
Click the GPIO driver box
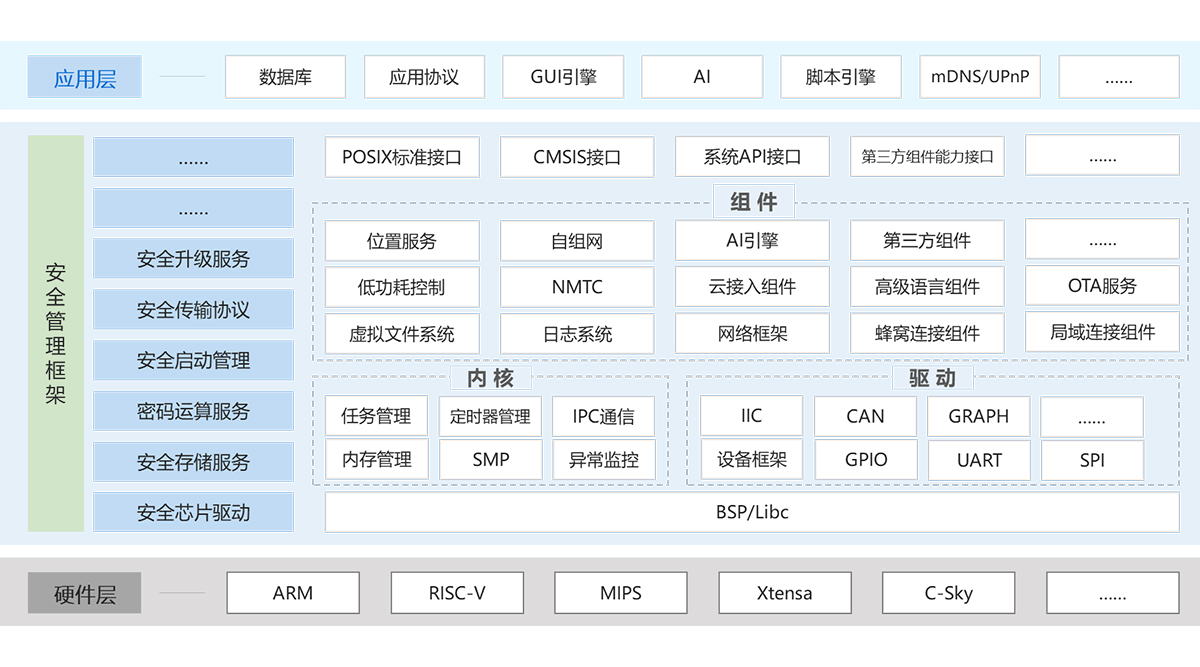(865, 460)
